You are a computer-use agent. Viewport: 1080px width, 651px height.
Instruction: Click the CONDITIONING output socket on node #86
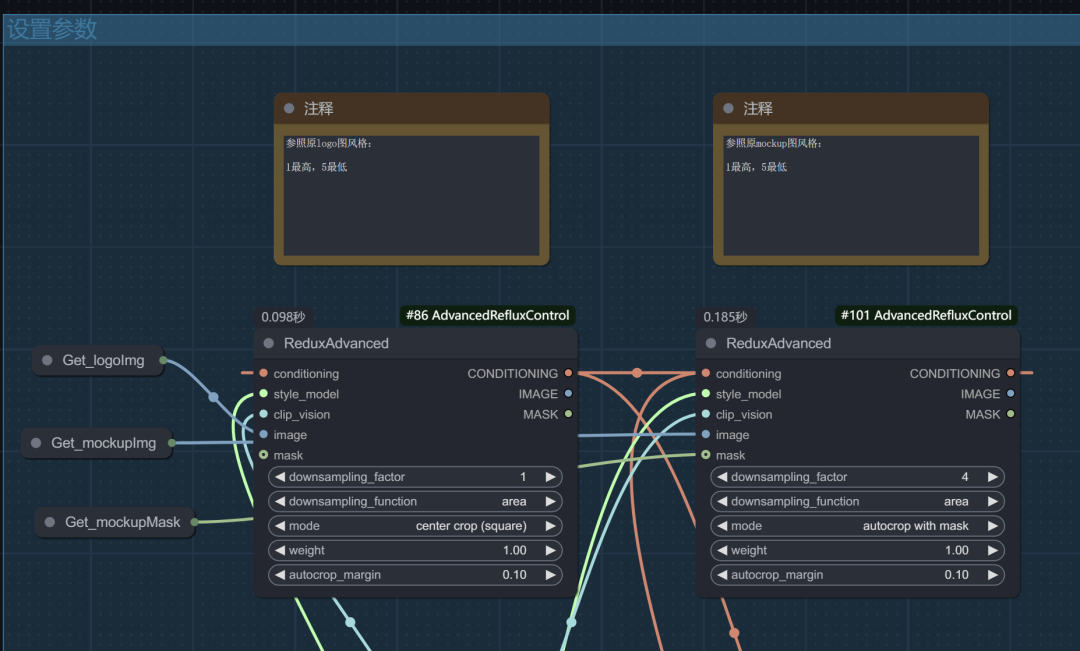(567, 373)
